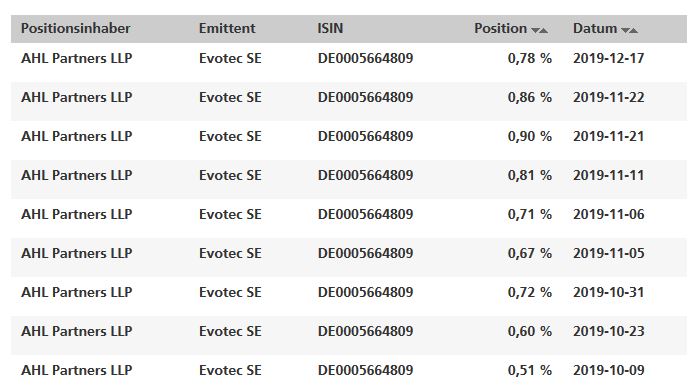693x388 pixels.
Task: Open AHL Partners LLP entry dated 2019-12-17
Action: [x=76, y=58]
